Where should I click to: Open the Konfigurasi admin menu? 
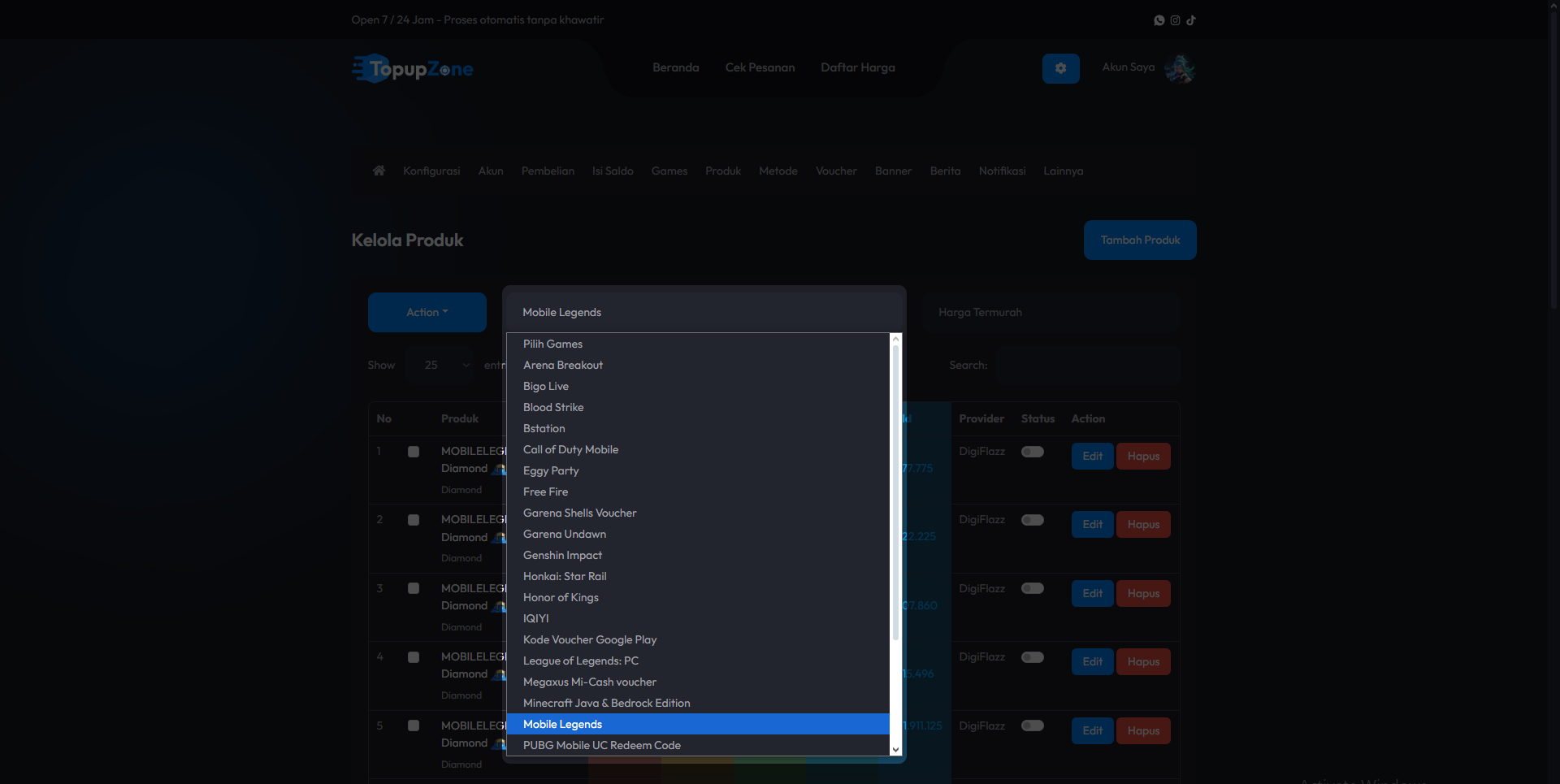[x=431, y=171]
